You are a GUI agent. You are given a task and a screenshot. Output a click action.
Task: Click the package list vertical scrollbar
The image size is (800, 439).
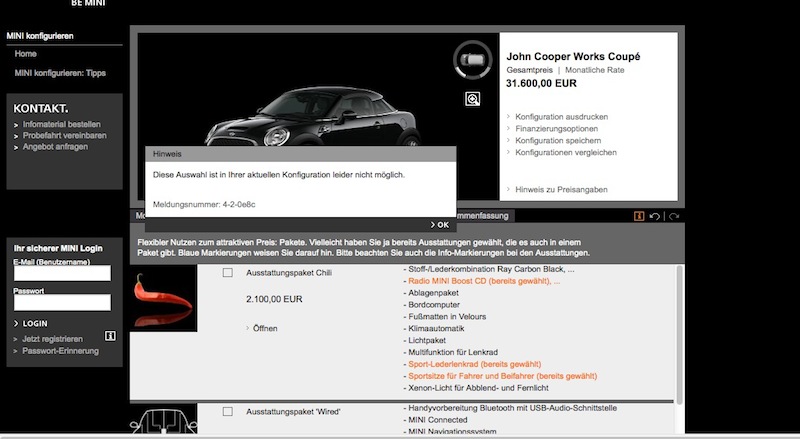[x=681, y=330]
